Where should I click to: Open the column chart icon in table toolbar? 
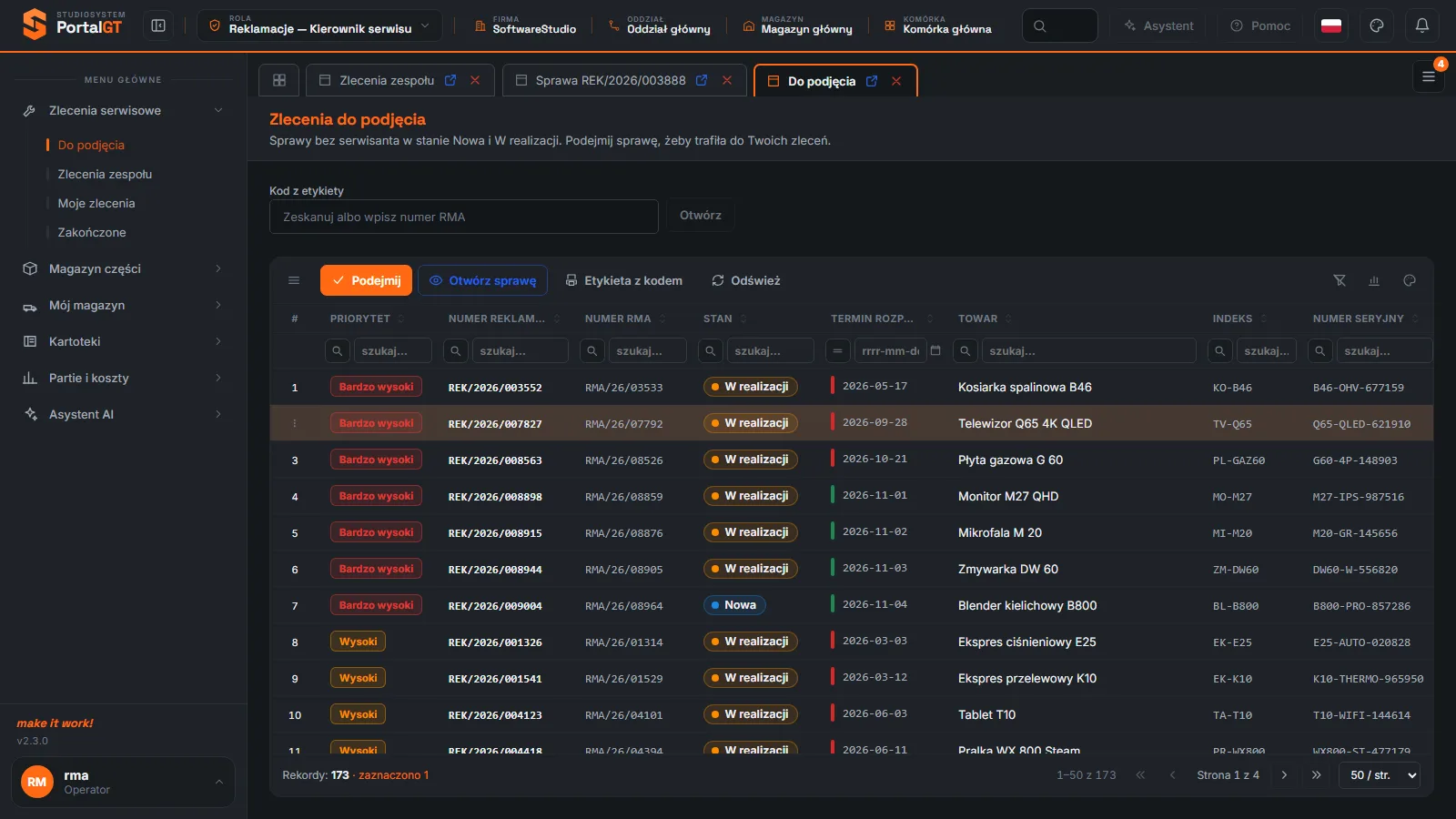pos(1374,280)
